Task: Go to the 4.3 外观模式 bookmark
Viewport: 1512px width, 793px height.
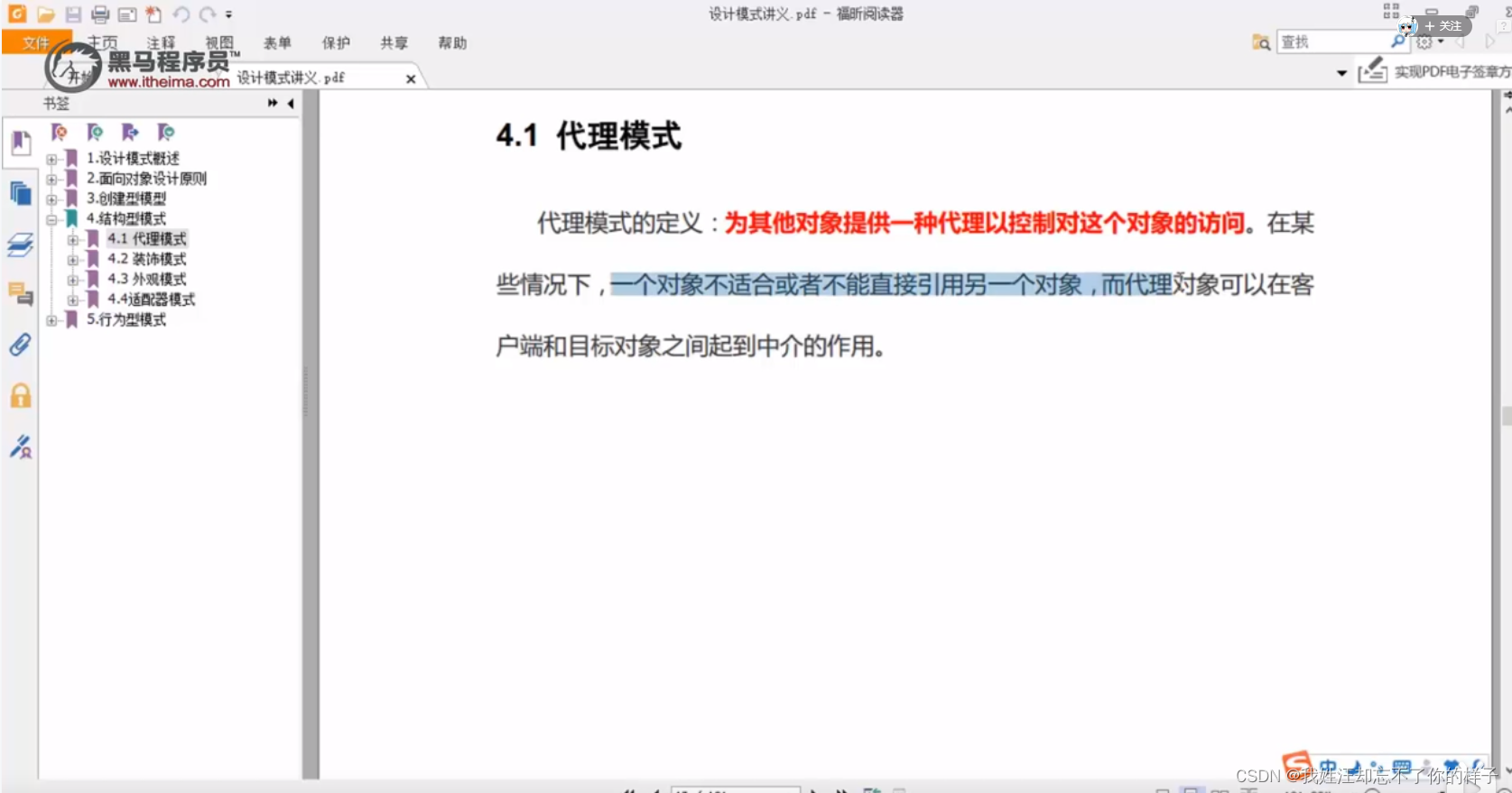Action: point(147,279)
